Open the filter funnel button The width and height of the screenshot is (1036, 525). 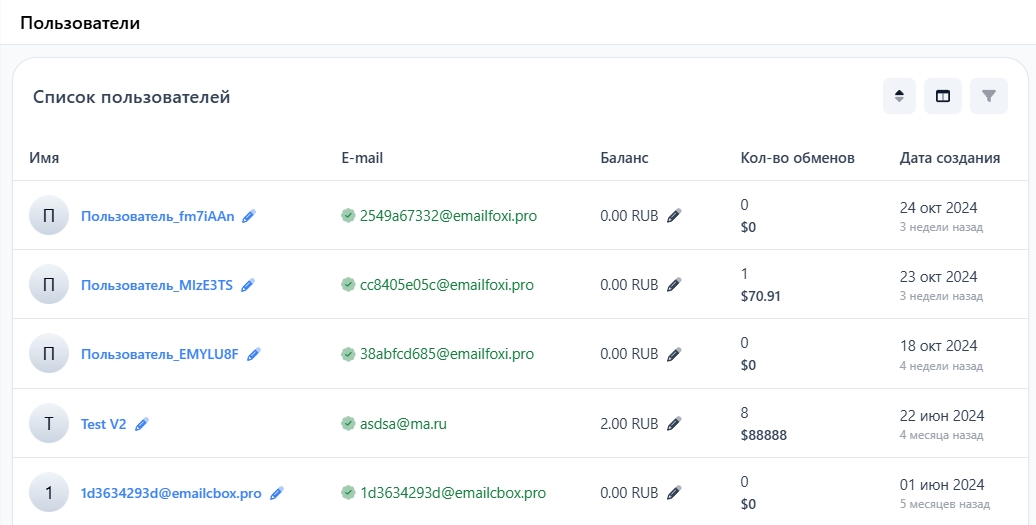point(988,96)
